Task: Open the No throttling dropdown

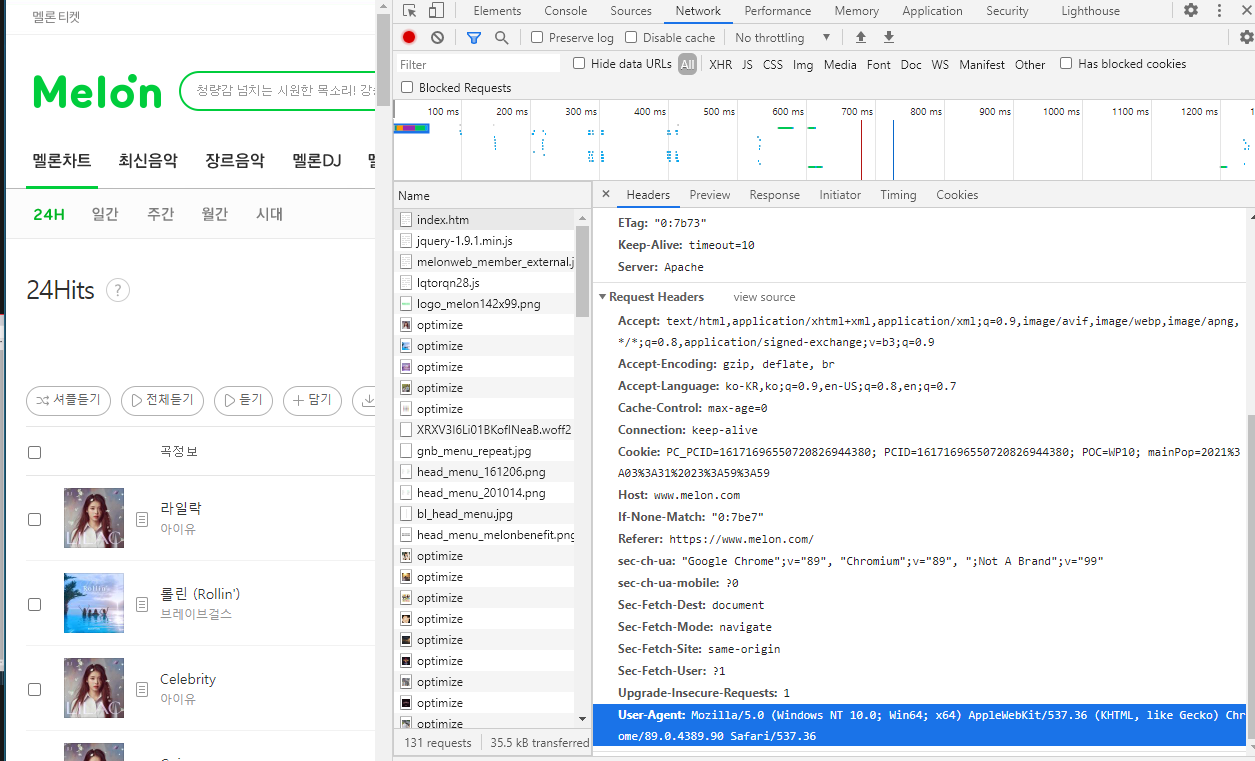Action: point(783,37)
